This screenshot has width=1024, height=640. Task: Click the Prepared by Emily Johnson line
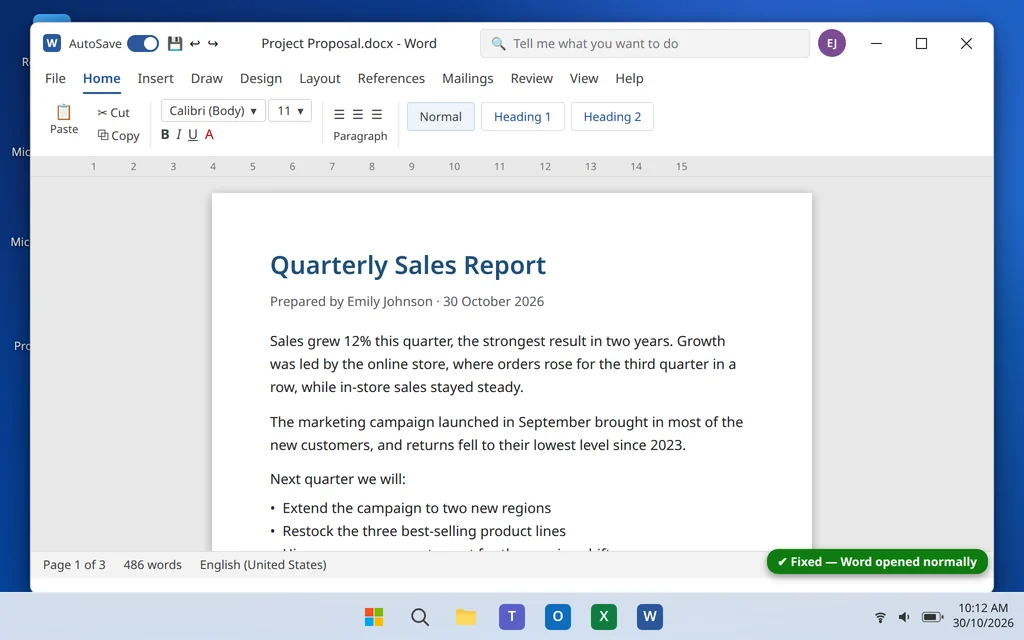tap(406, 302)
